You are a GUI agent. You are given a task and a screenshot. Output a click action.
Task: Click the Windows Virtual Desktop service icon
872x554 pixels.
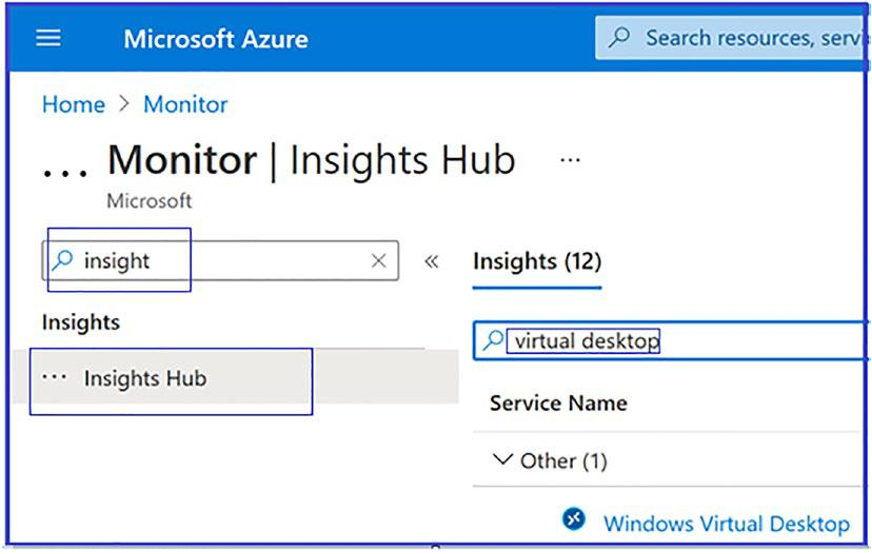coord(573,519)
